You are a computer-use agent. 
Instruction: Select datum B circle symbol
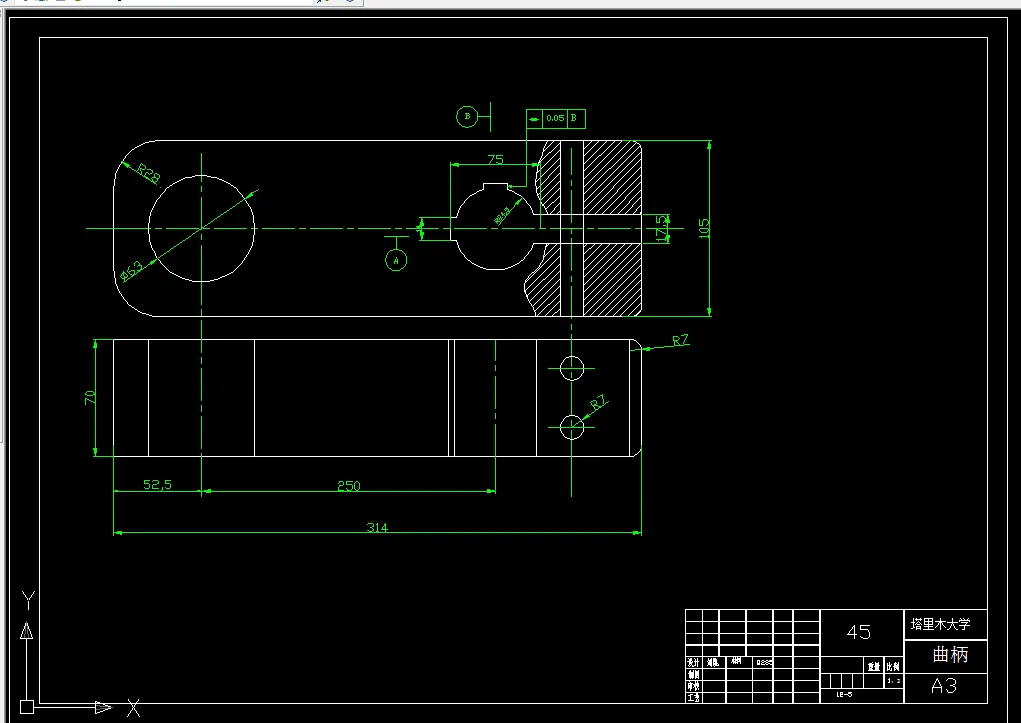(x=467, y=117)
